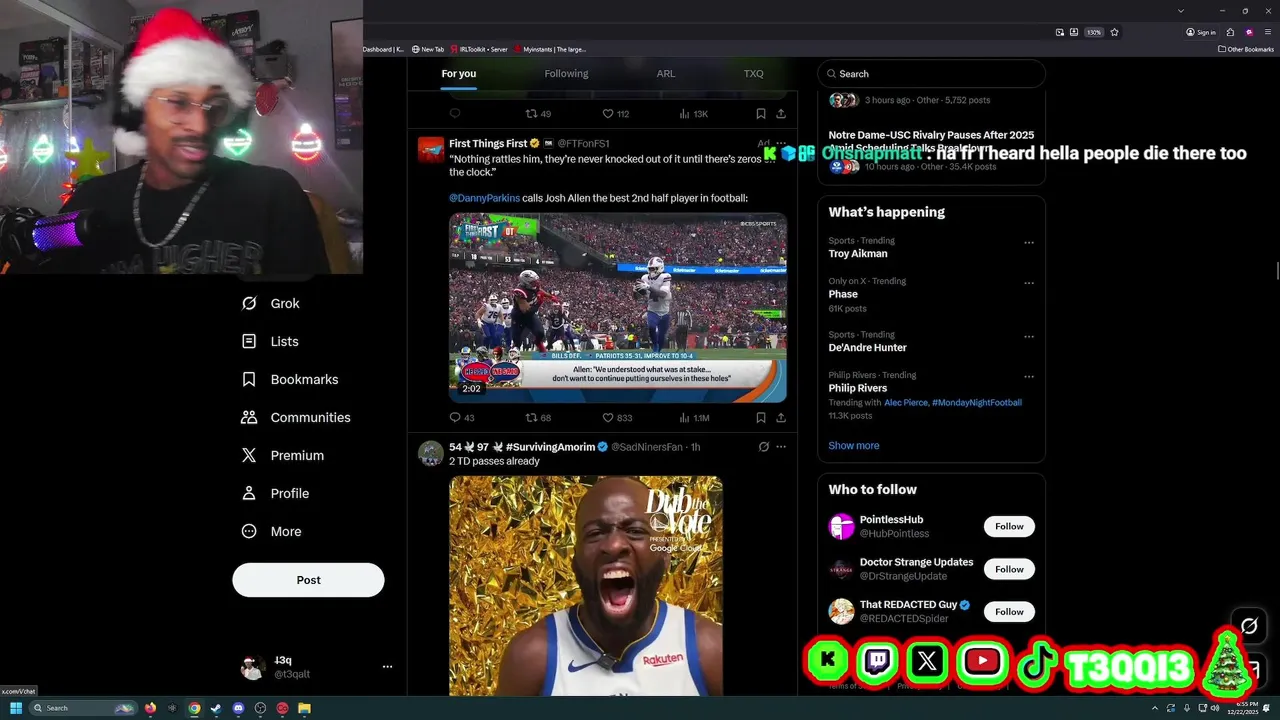
Task: Open more options for Troy Aikman trend
Action: tap(1028, 243)
